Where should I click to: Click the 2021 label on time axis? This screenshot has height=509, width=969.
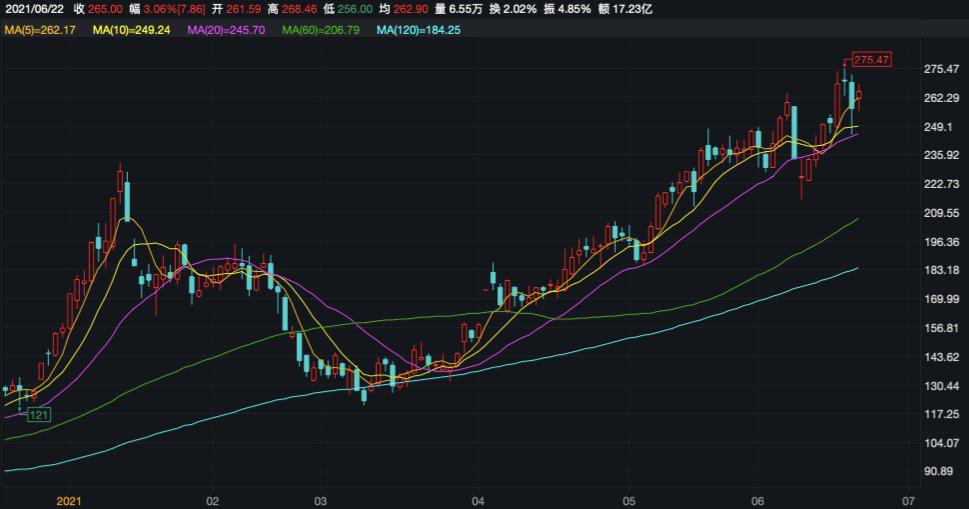tap(69, 498)
